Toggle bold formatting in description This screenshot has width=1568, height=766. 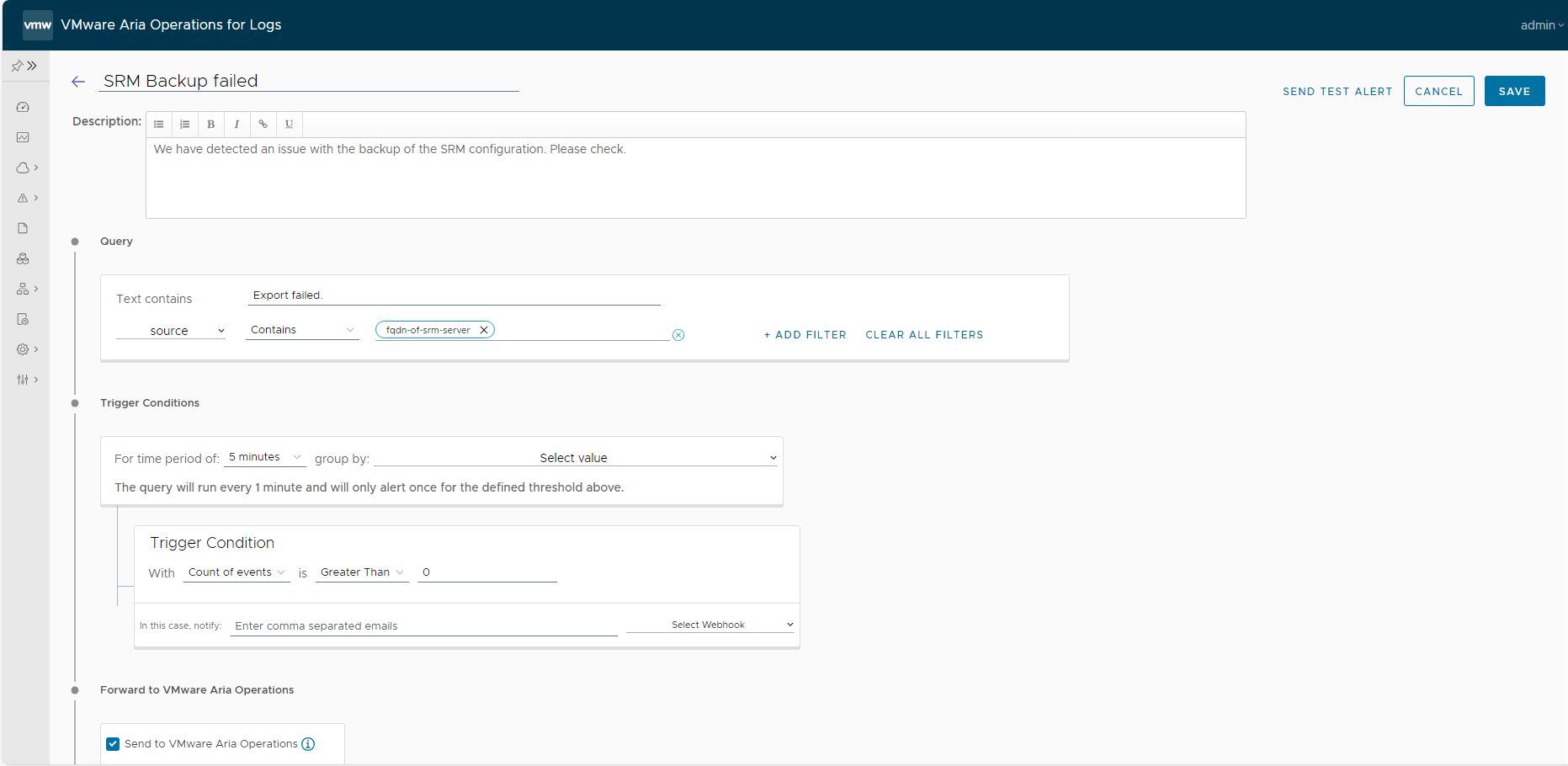[x=210, y=124]
